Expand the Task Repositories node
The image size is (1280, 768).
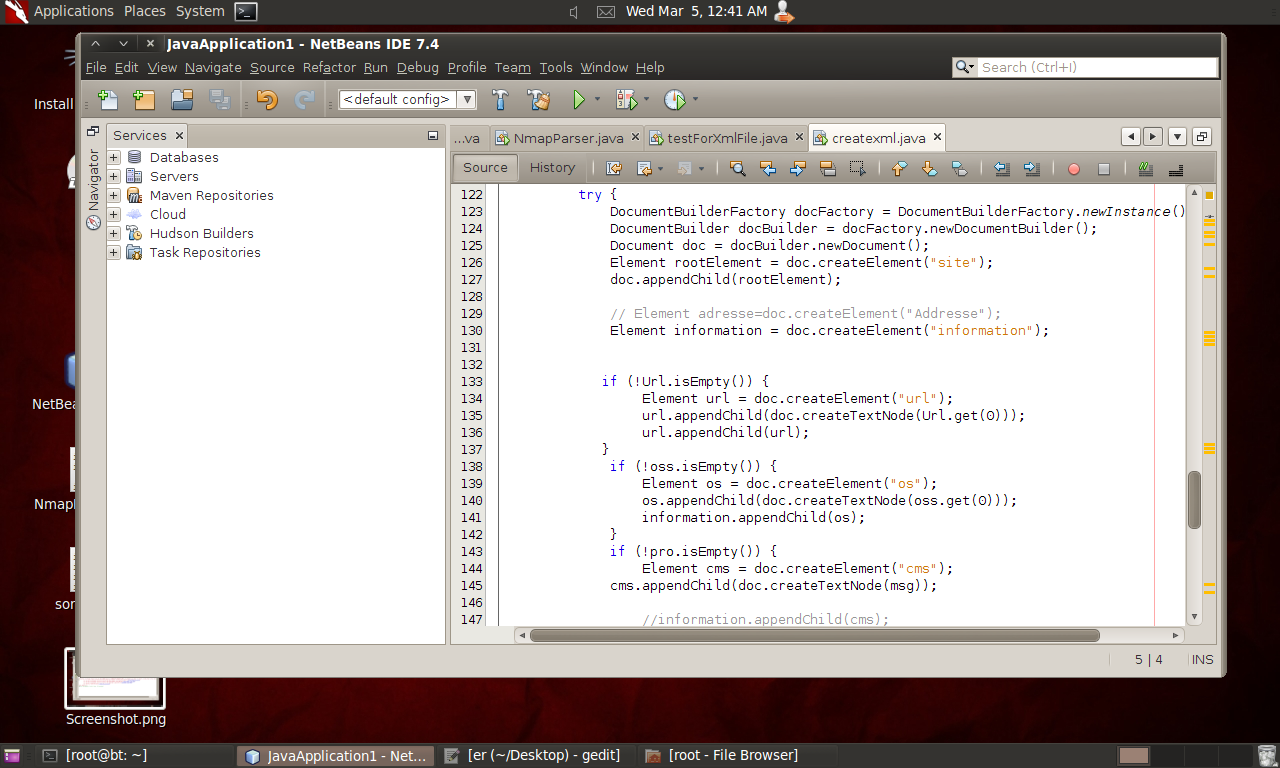[114, 252]
